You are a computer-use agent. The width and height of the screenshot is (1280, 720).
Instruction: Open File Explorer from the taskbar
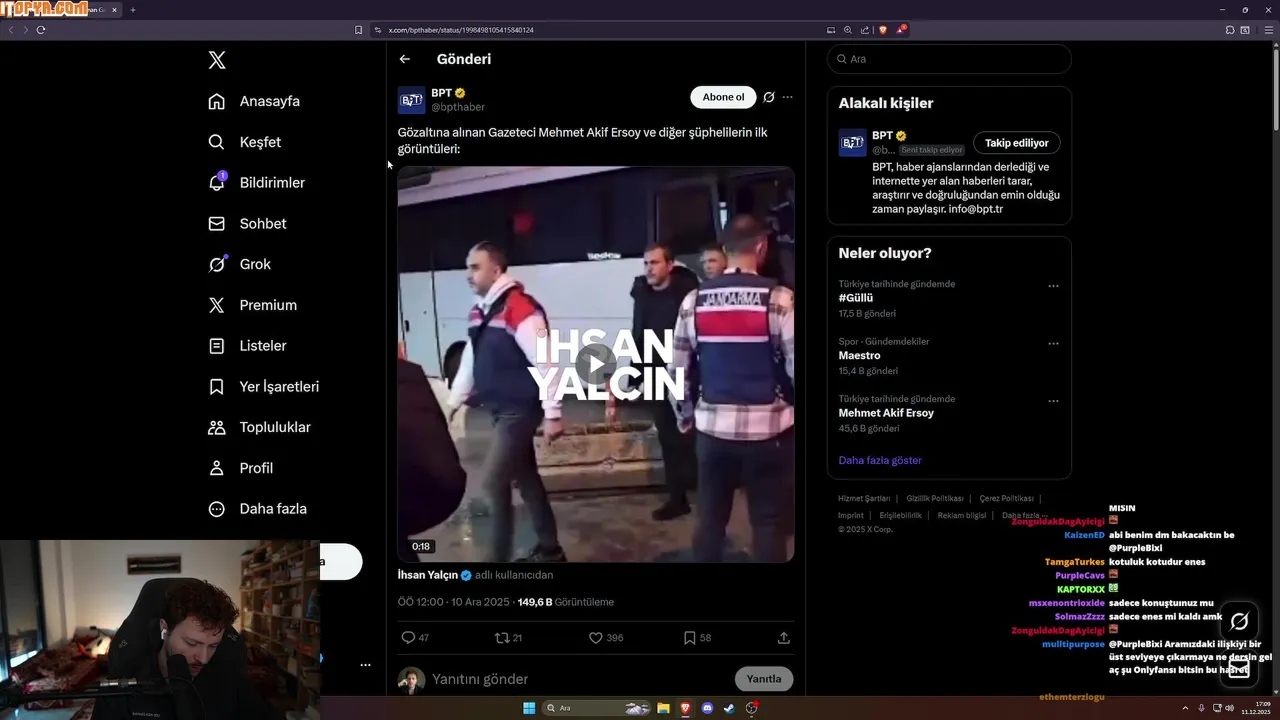point(663,708)
